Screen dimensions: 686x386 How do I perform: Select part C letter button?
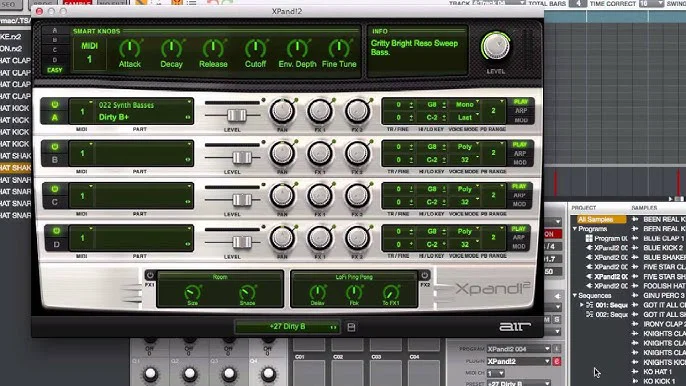click(x=55, y=202)
